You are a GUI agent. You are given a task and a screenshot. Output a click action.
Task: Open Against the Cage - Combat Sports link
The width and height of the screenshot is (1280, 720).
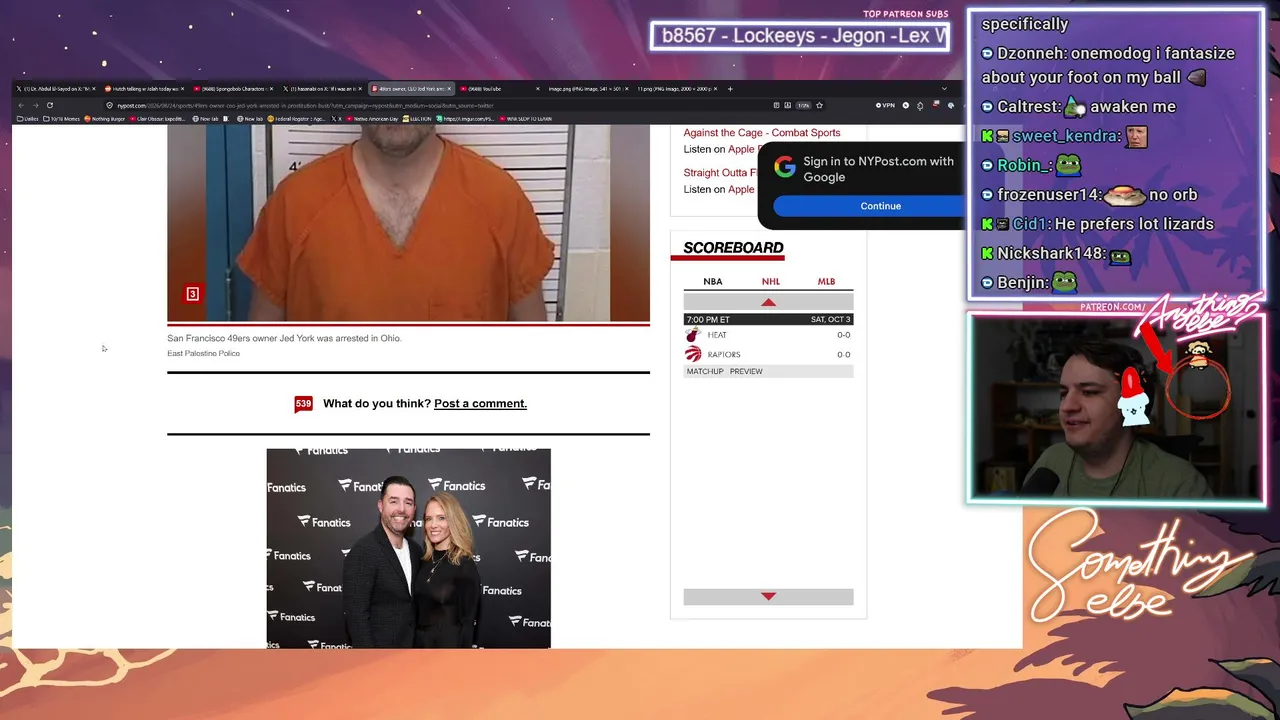pyautogui.click(x=762, y=133)
